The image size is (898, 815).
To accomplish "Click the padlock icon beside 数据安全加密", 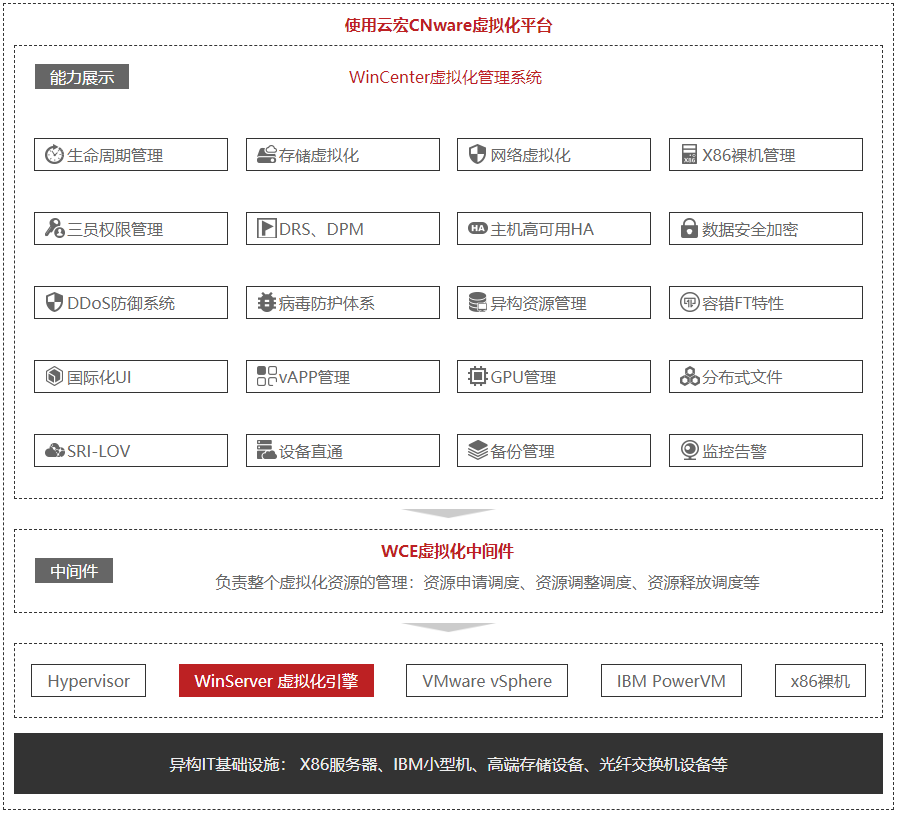I will (689, 229).
